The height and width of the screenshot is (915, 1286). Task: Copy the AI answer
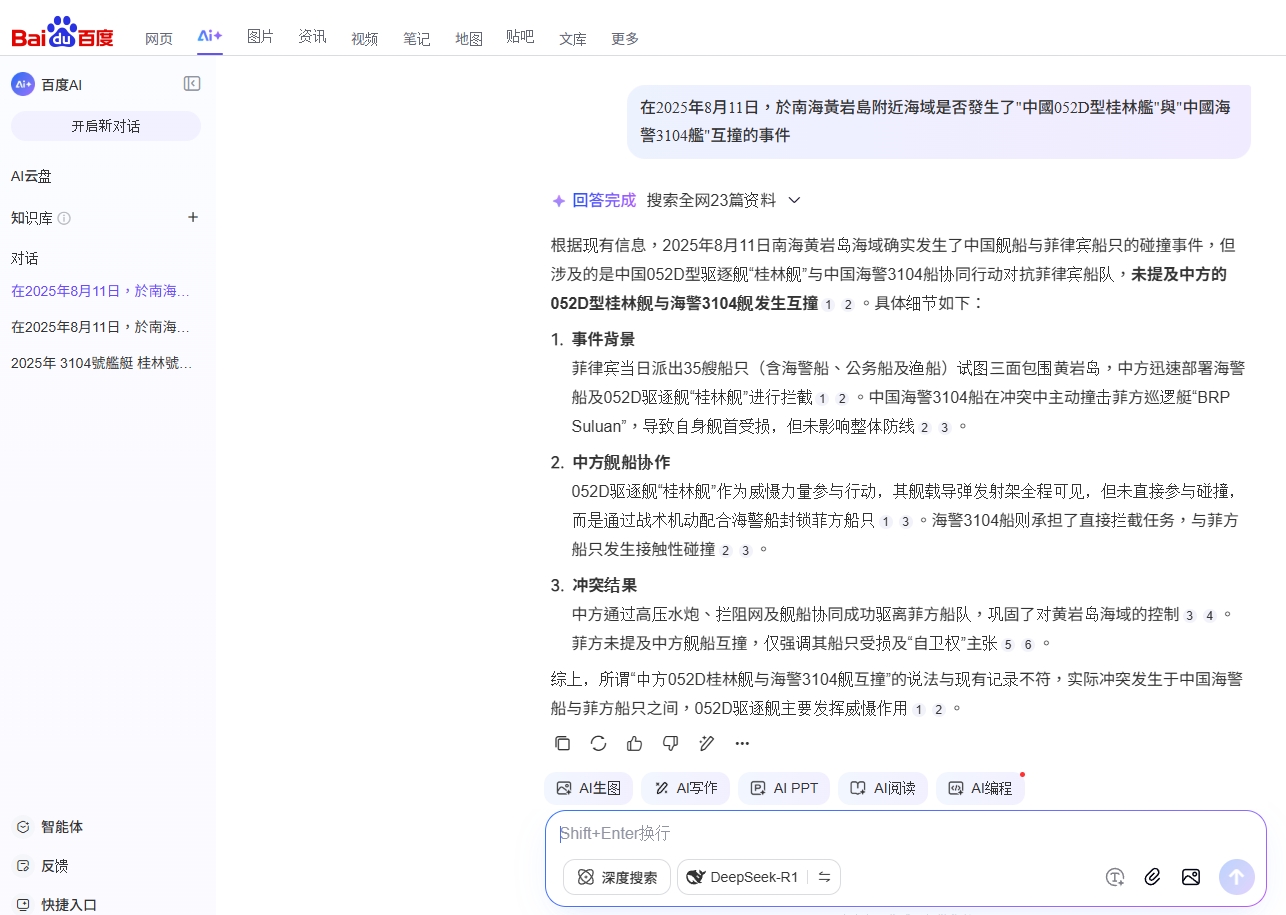(563, 743)
